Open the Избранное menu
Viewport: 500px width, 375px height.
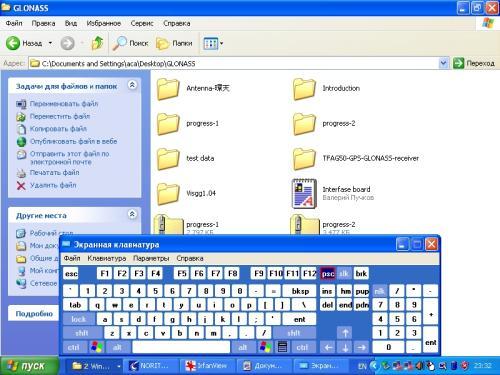[x=104, y=23]
